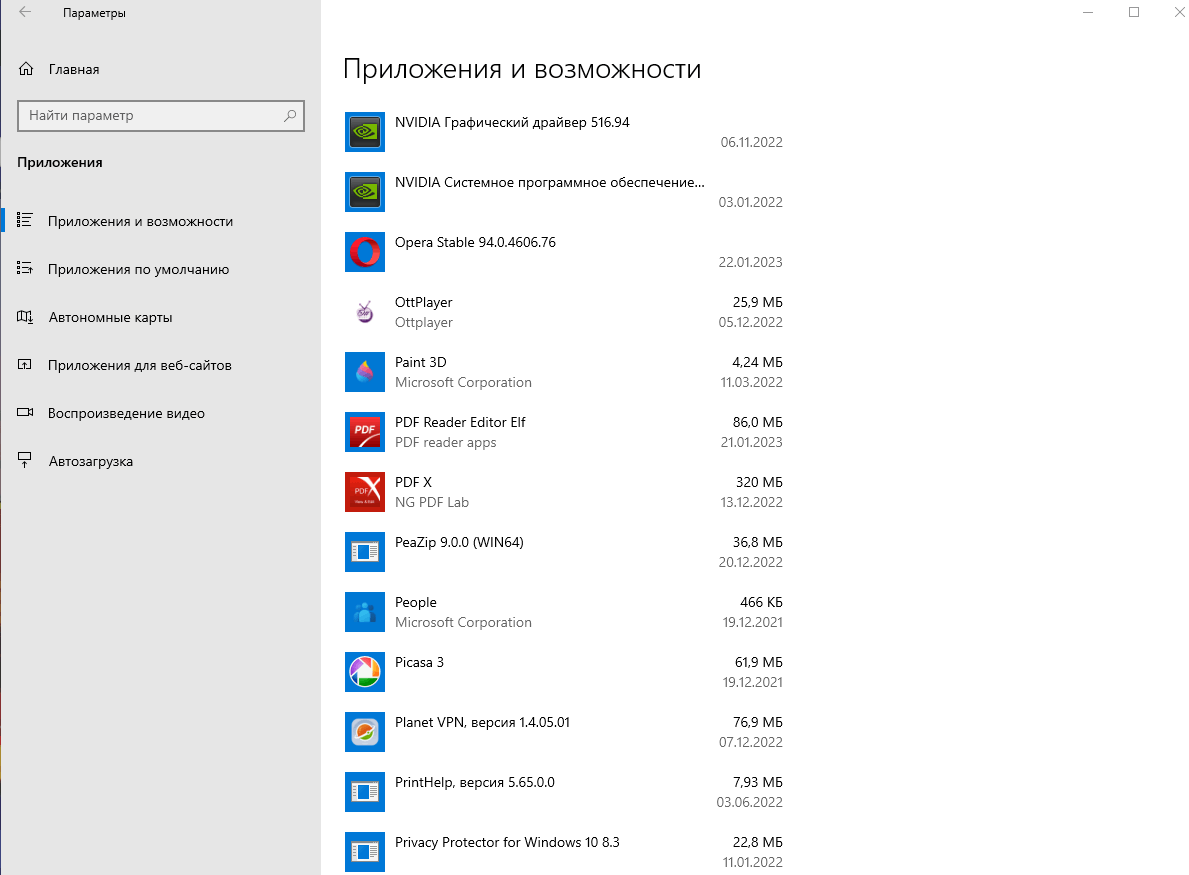Click the People app icon

[x=365, y=612]
